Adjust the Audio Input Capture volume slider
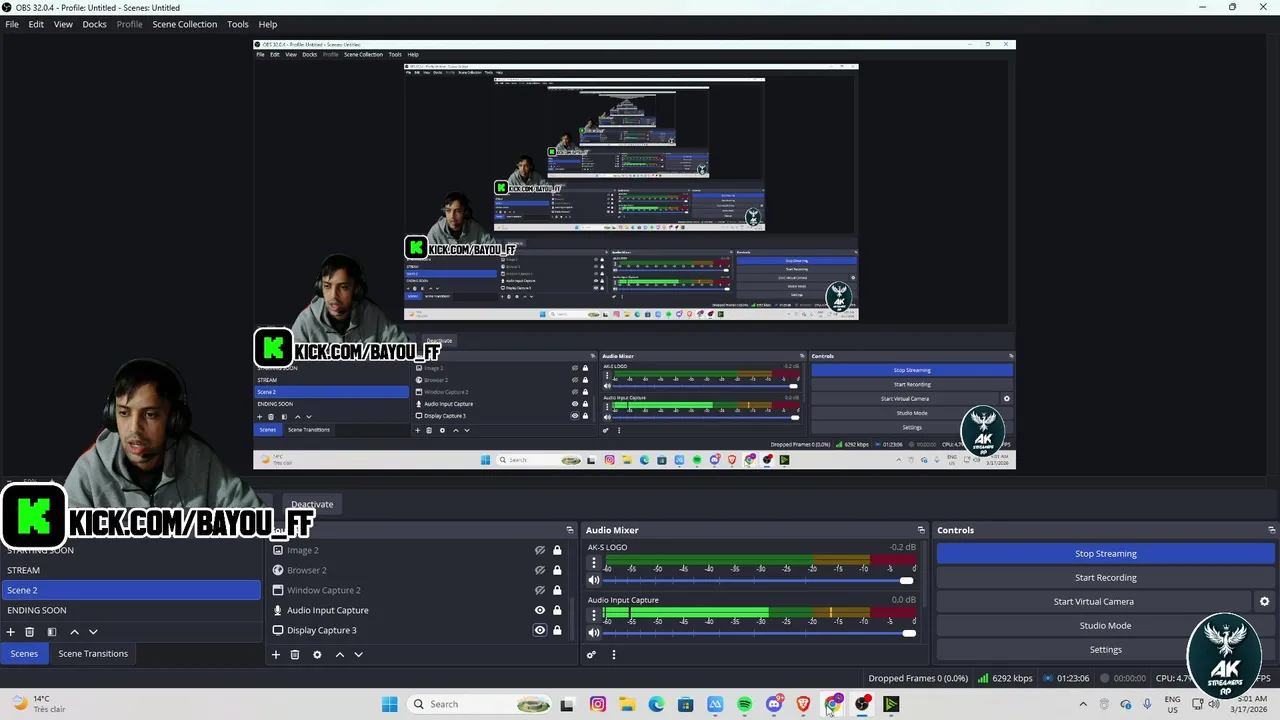 coord(908,632)
